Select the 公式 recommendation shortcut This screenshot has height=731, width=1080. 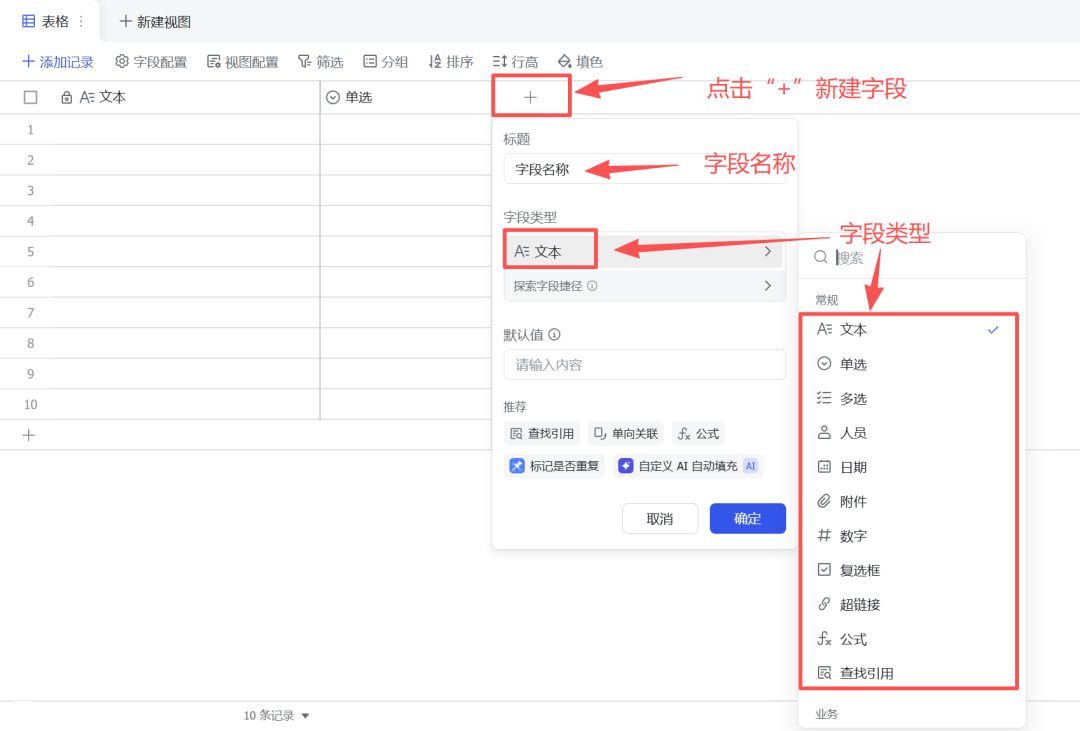point(697,433)
